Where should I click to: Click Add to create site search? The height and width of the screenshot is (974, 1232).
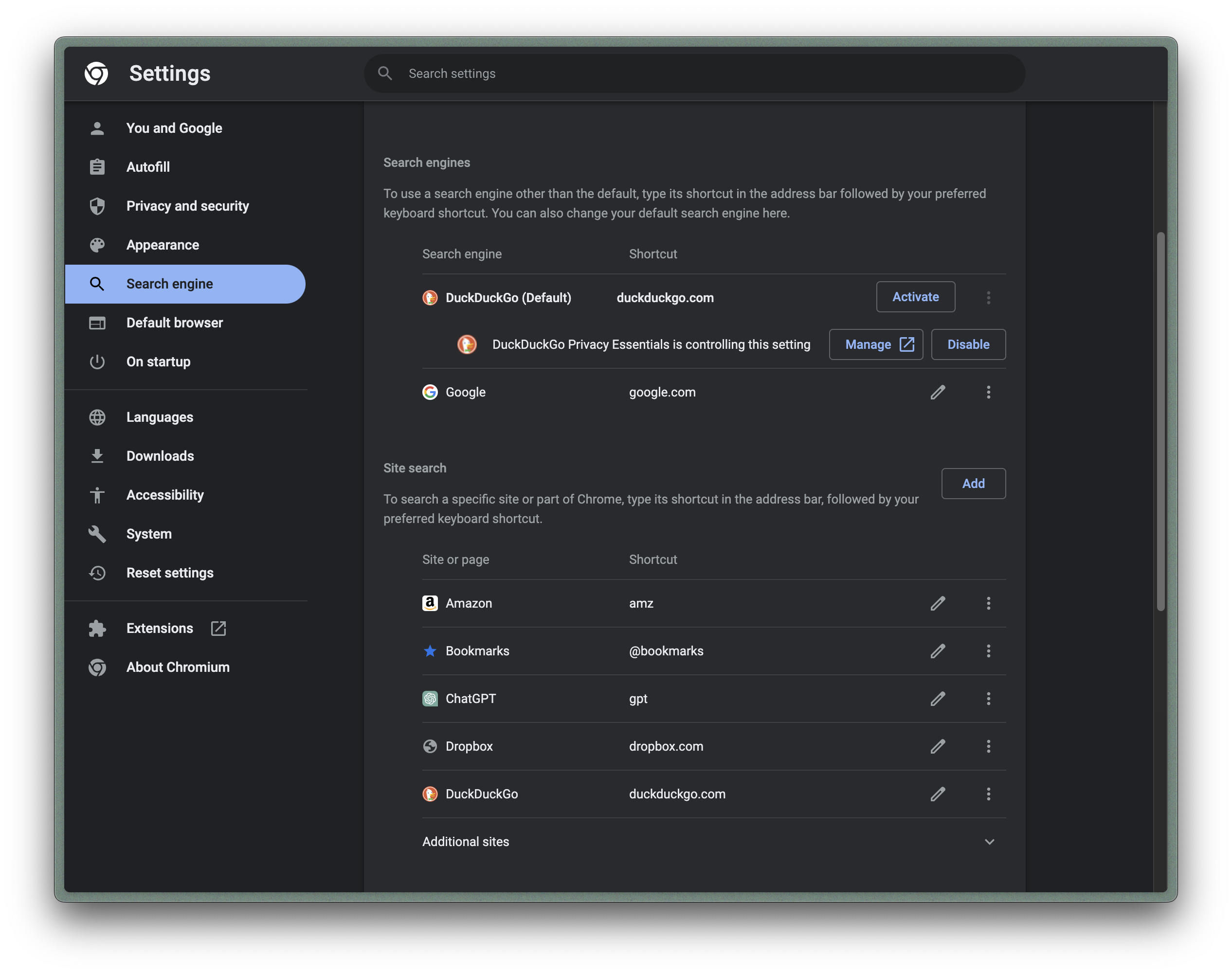click(973, 484)
